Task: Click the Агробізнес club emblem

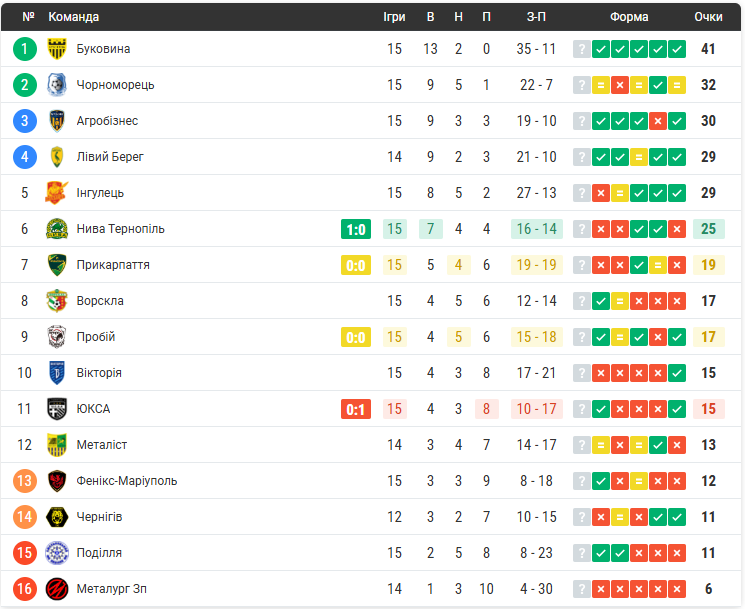Action: click(57, 121)
